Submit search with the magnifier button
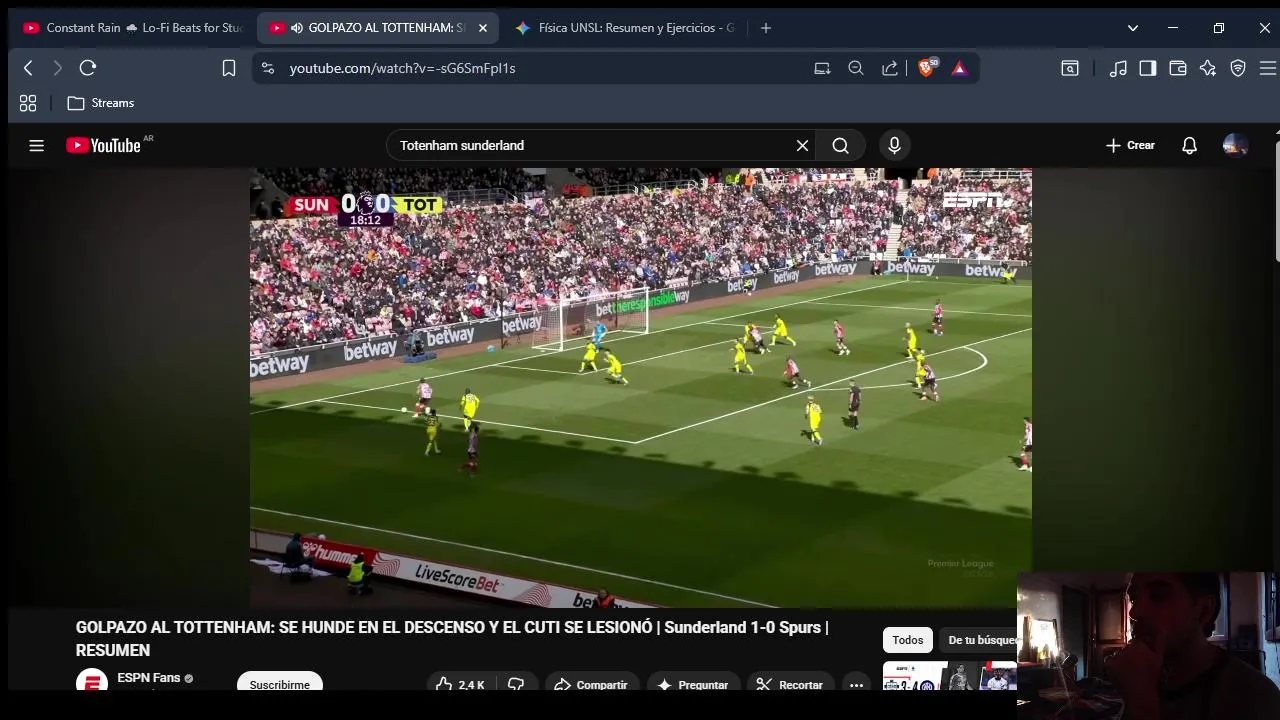The height and width of the screenshot is (720, 1280). coord(840,145)
